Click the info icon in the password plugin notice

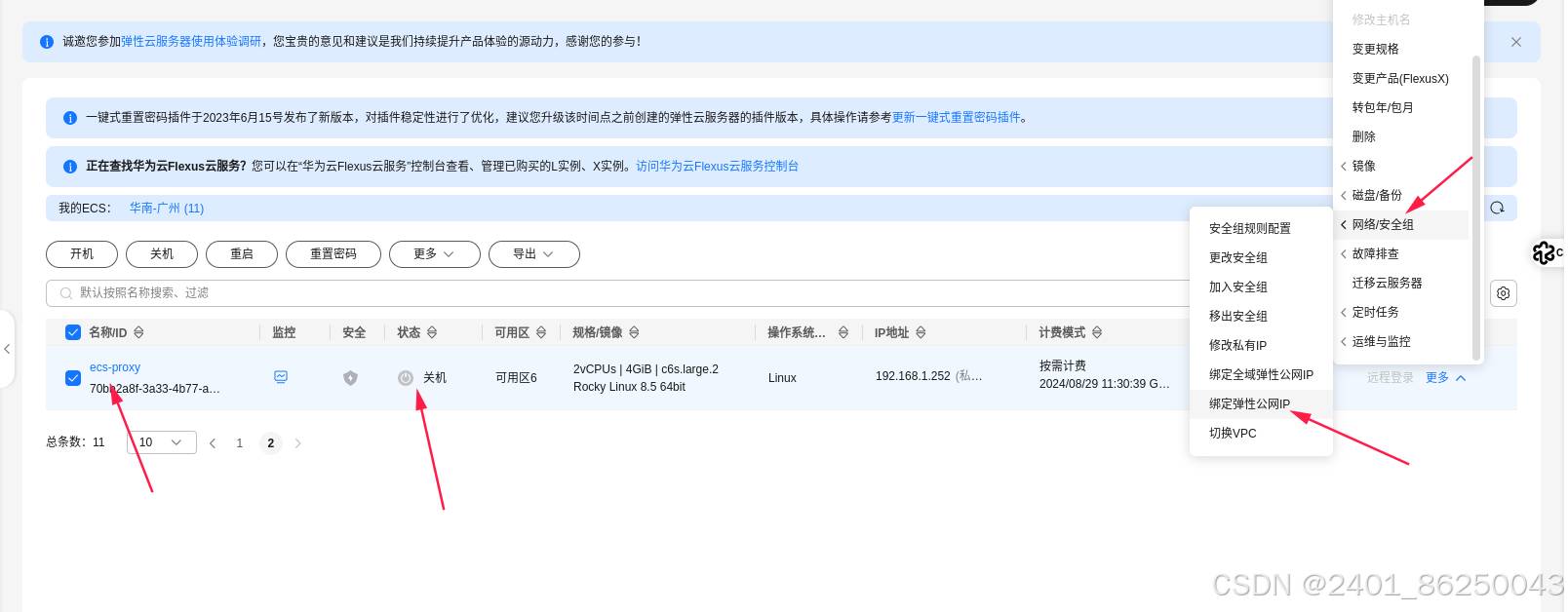point(70,118)
